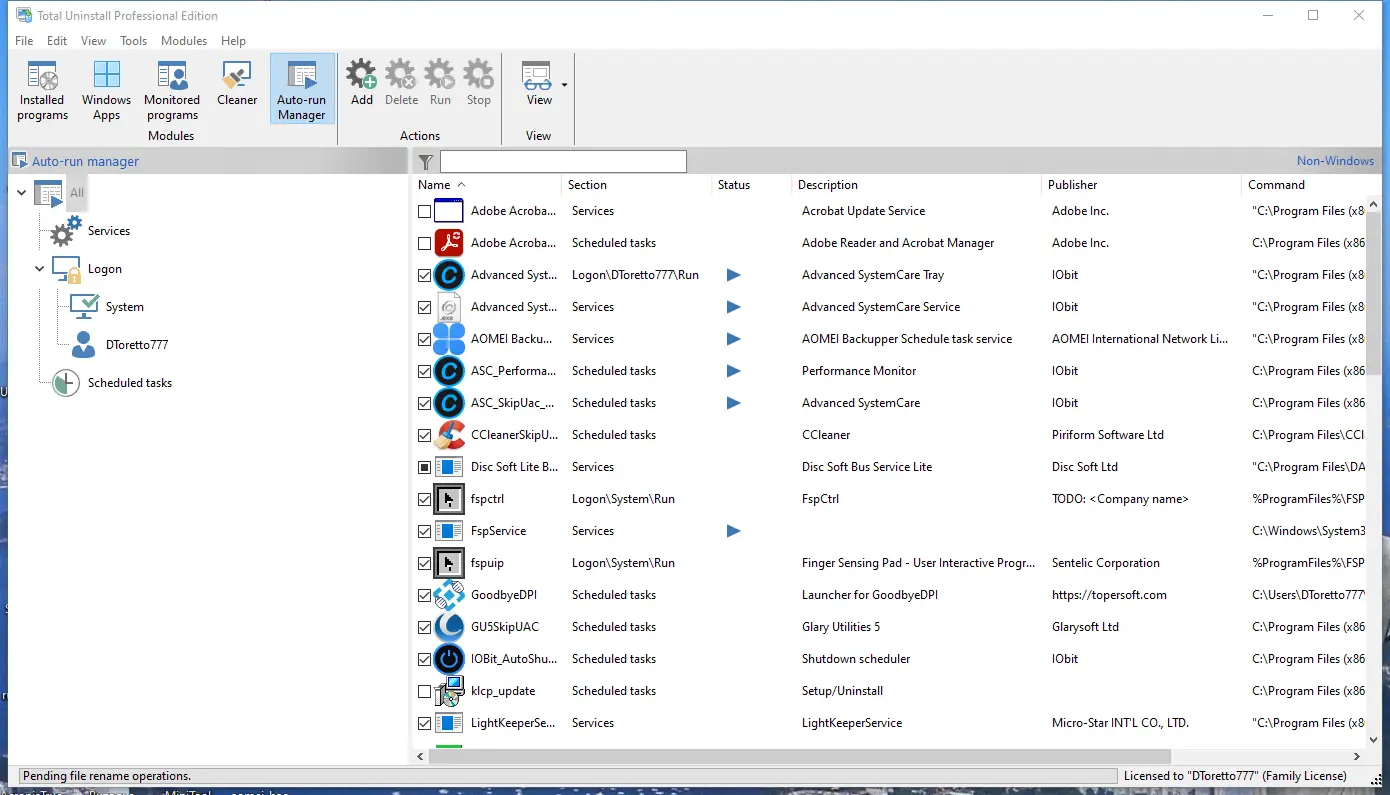This screenshot has height=795, width=1390.
Task: Collapse the Logon tree node
Action: pyautogui.click(x=40, y=269)
